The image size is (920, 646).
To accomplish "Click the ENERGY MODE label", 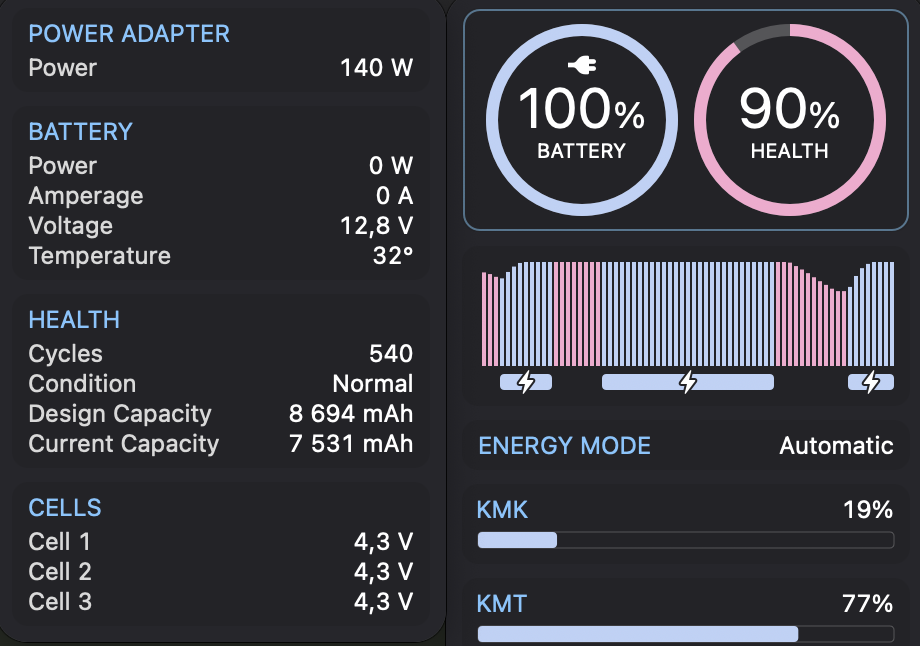I will [x=564, y=445].
